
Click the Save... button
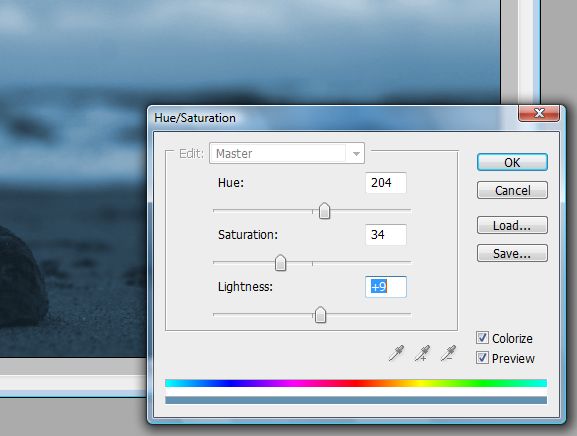tap(512, 253)
